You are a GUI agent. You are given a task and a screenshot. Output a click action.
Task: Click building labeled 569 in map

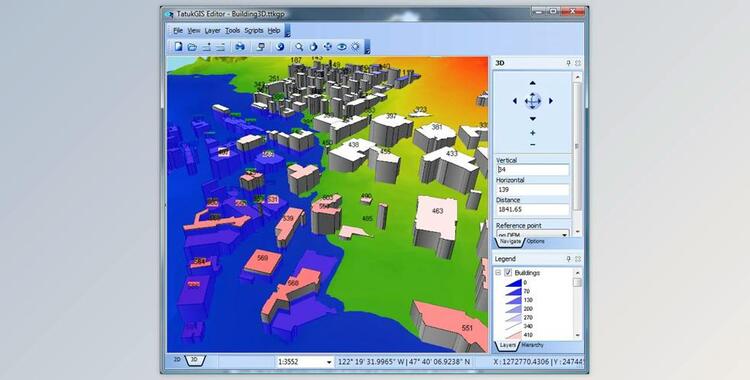click(262, 262)
